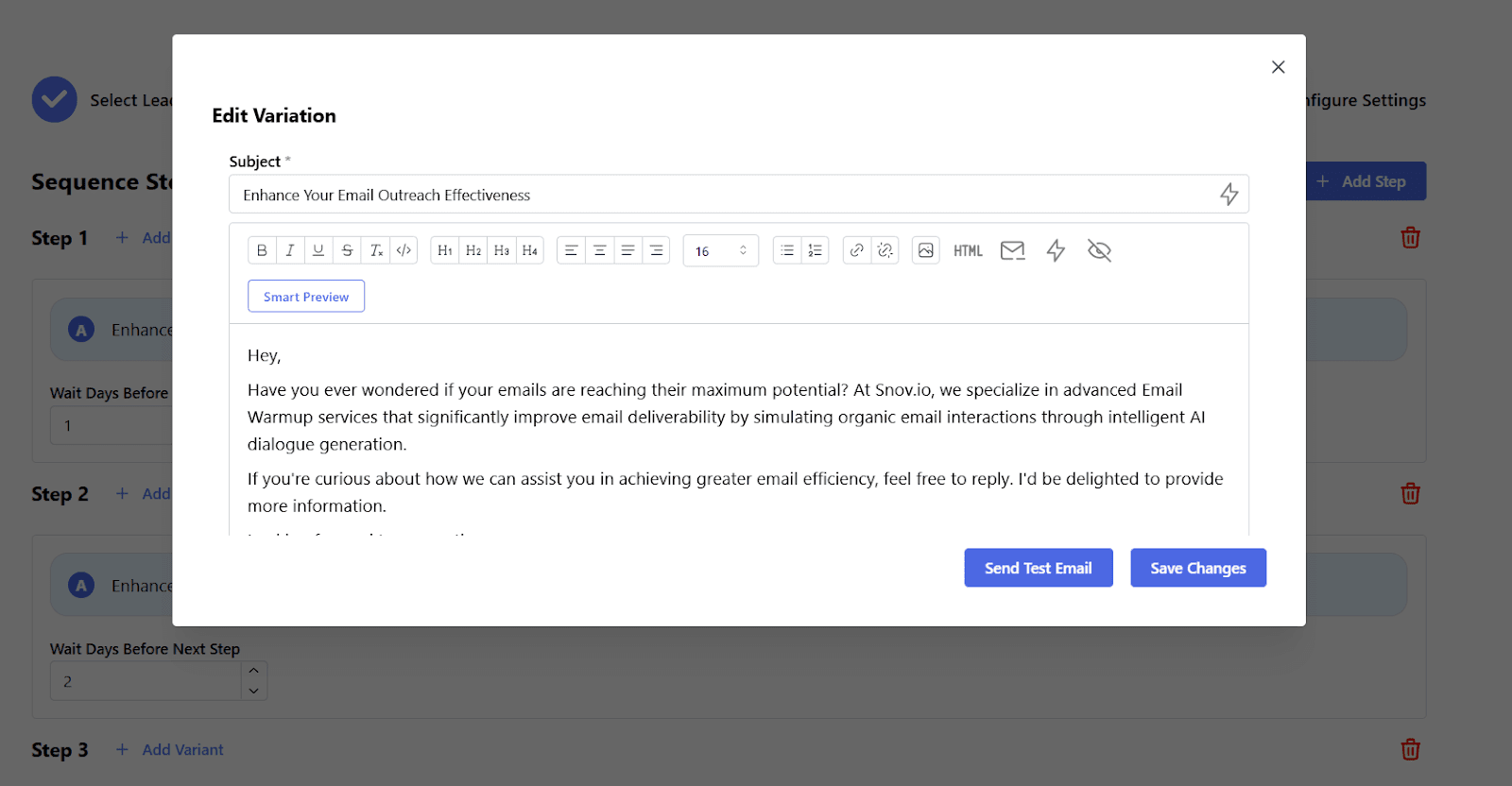1512x786 pixels.
Task: Apply italic formatting to text
Action: [x=290, y=250]
